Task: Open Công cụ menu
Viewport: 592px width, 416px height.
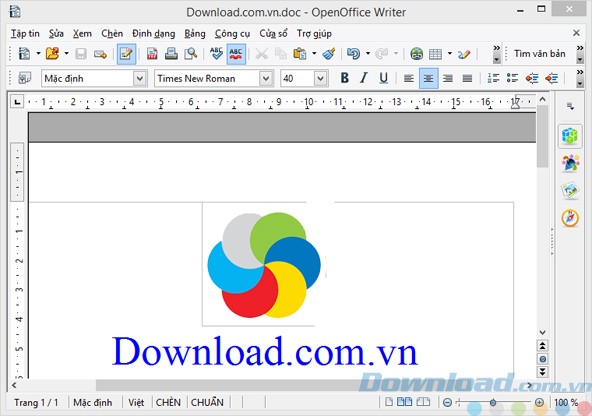Action: pyautogui.click(x=232, y=34)
